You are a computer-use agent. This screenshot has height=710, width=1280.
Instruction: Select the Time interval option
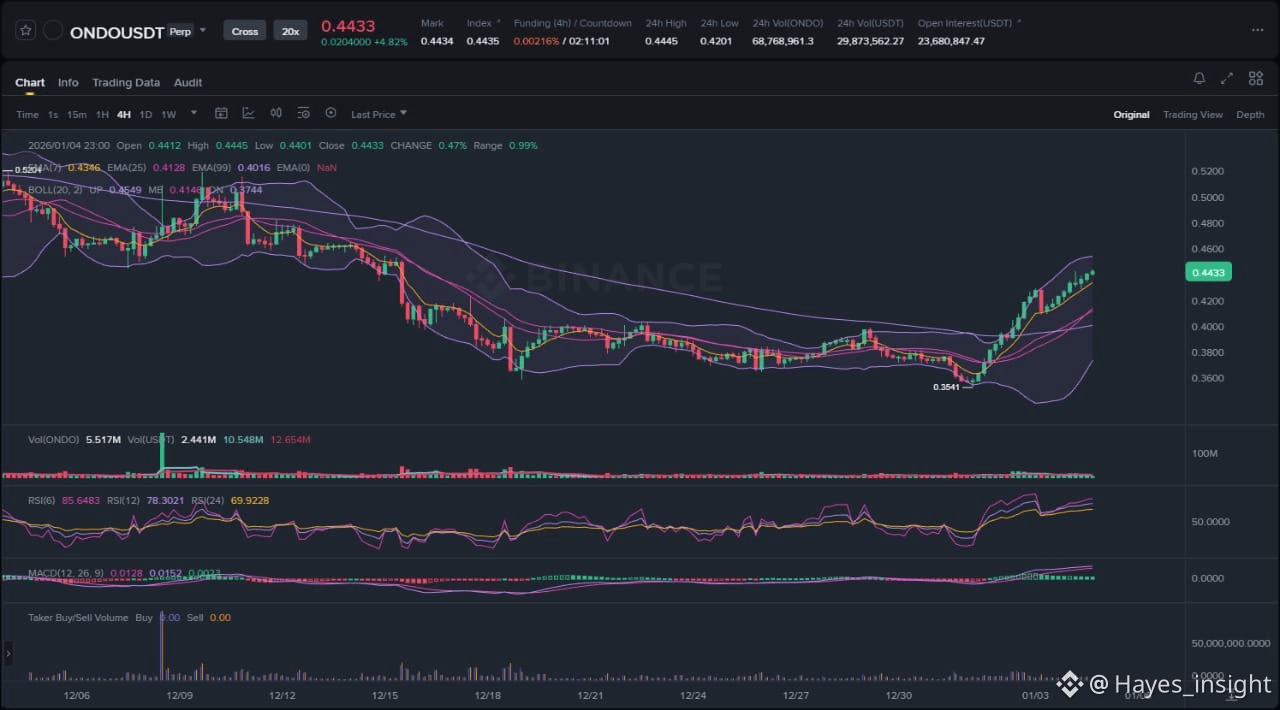[27, 114]
